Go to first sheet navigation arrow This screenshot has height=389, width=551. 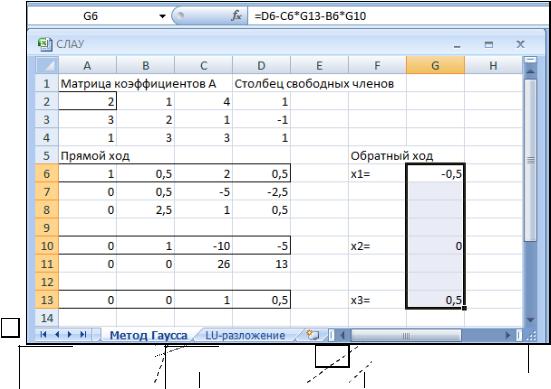44,335
